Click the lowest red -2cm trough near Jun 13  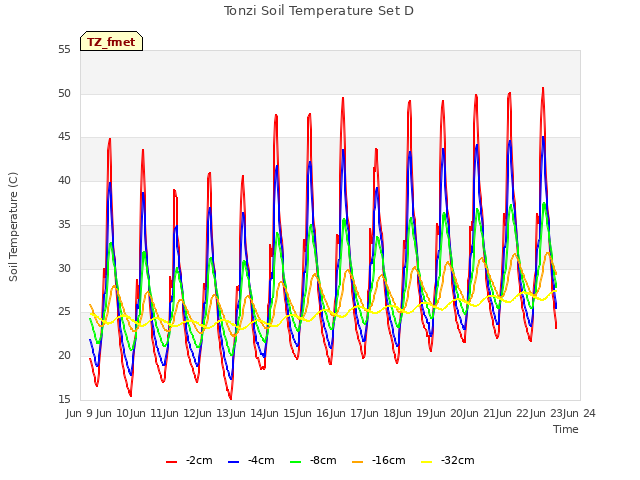(231, 398)
